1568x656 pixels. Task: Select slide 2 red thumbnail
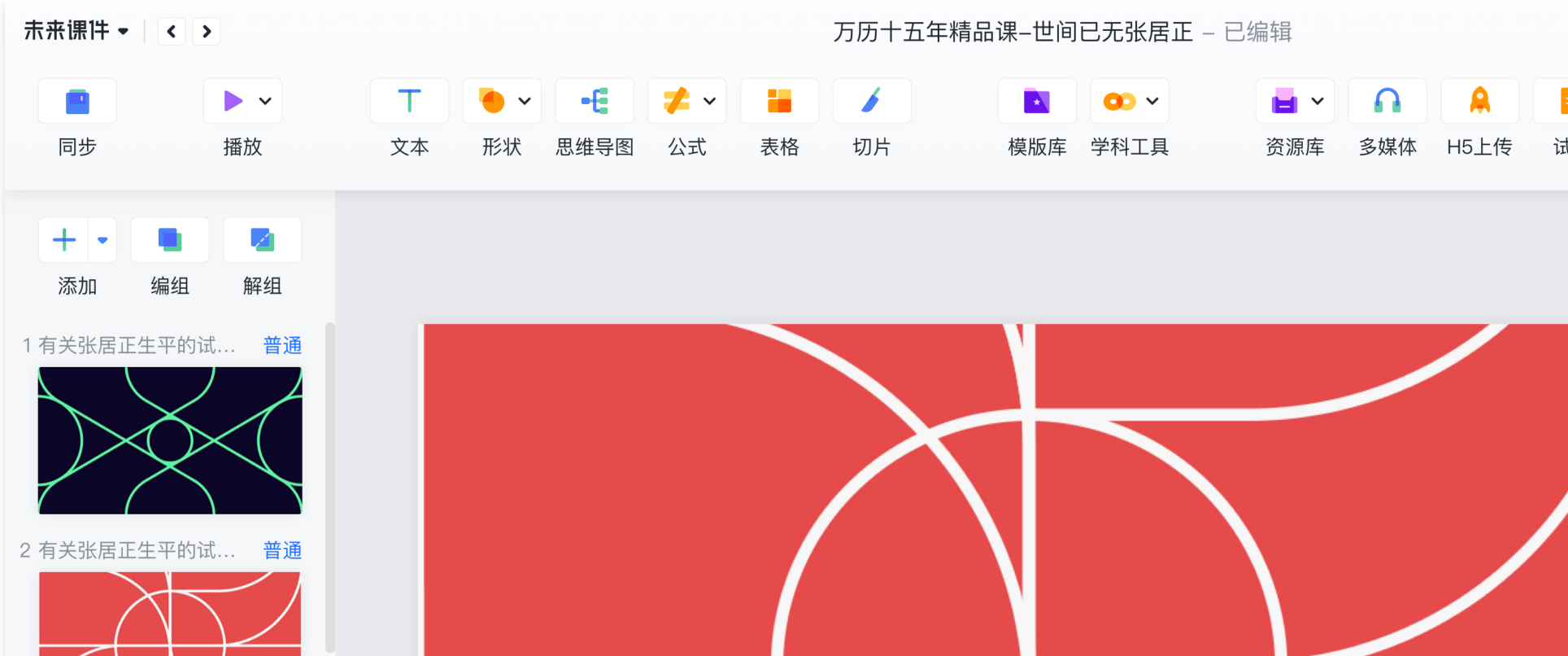pos(170,614)
